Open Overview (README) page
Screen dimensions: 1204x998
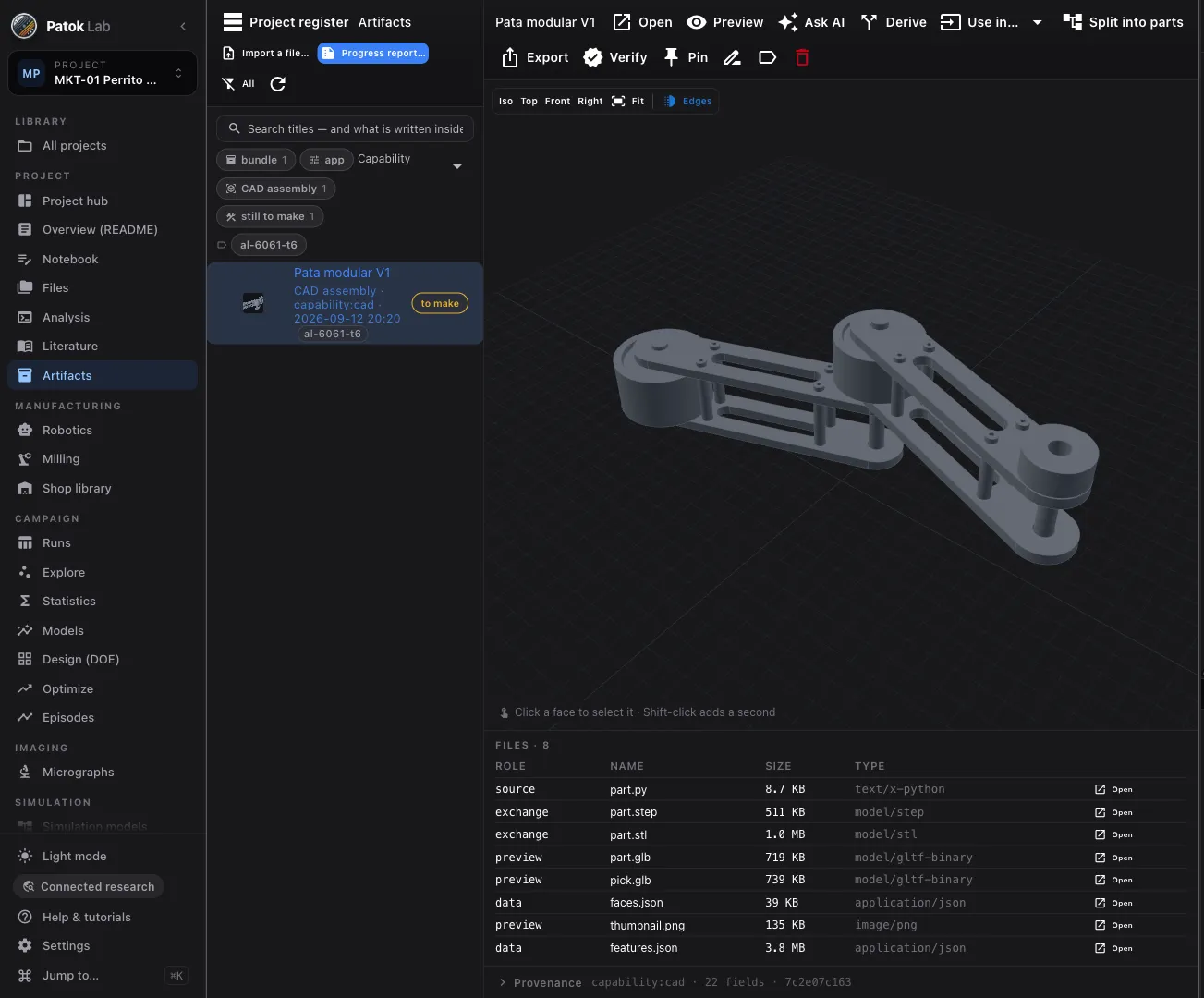point(103,230)
